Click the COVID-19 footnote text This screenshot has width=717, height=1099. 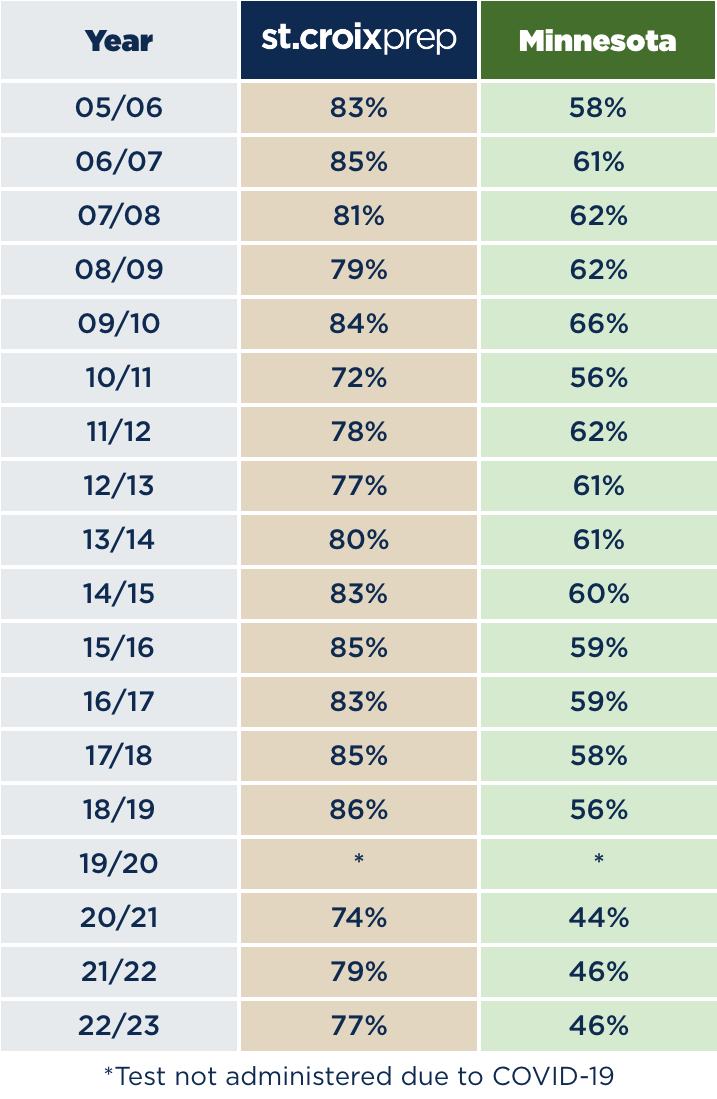point(359,1076)
